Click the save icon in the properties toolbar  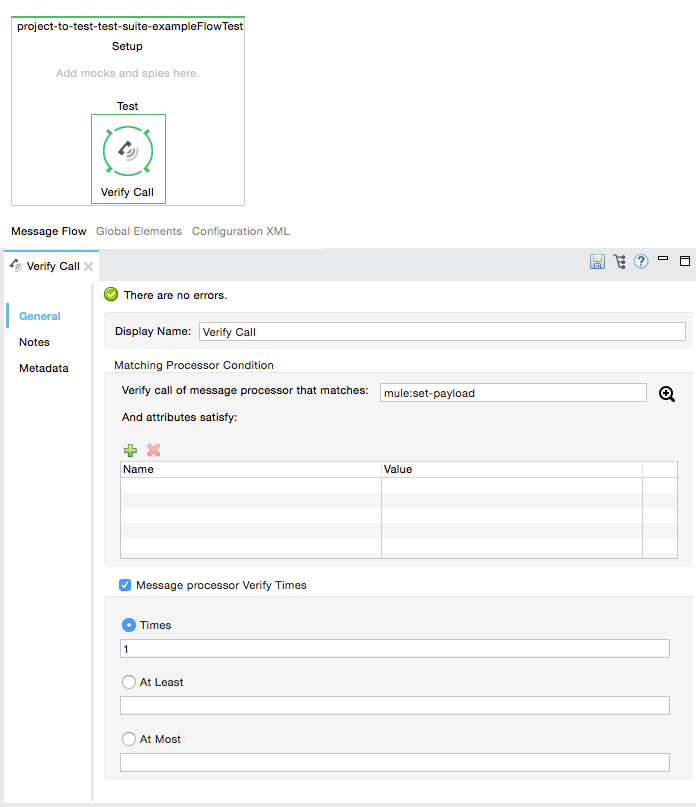tap(597, 262)
